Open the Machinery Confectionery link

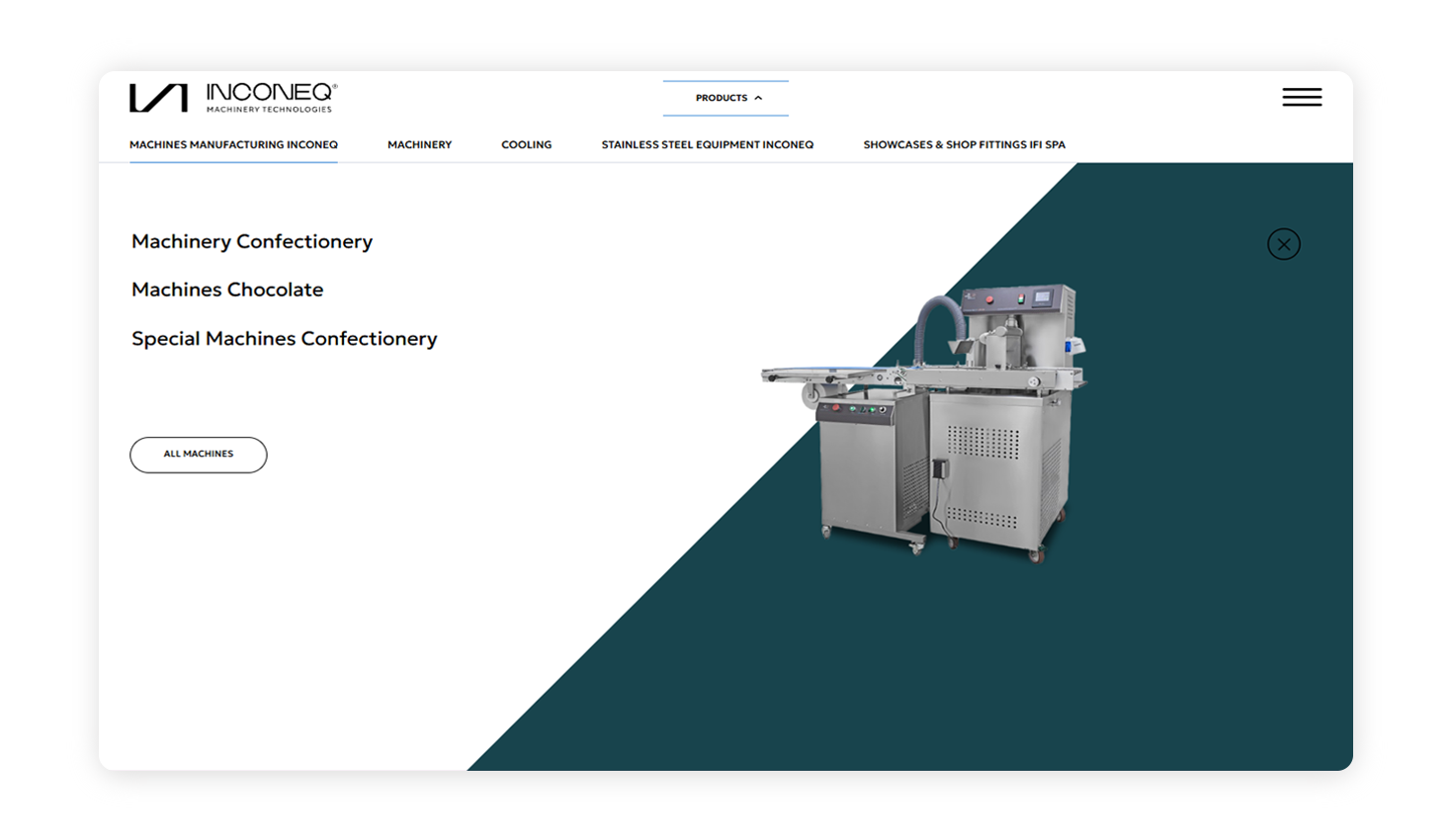click(252, 241)
